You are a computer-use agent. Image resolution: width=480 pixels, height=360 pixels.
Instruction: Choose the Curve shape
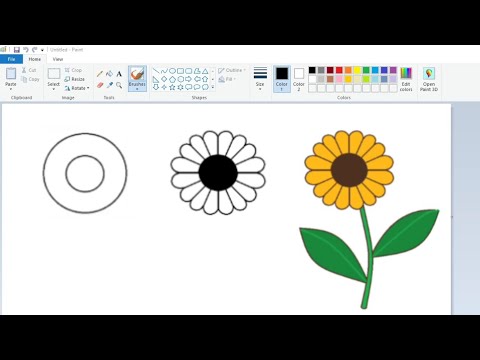[x=164, y=71]
